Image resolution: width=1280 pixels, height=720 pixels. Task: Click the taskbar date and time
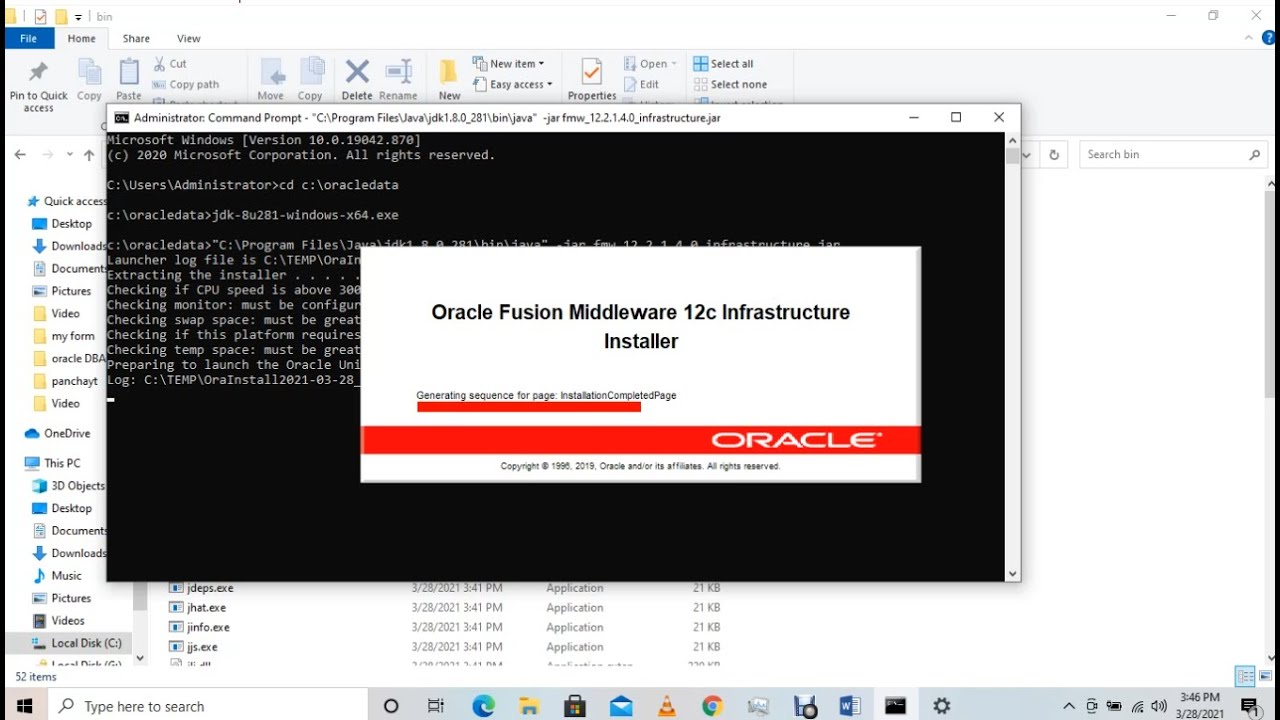[x=1201, y=706]
